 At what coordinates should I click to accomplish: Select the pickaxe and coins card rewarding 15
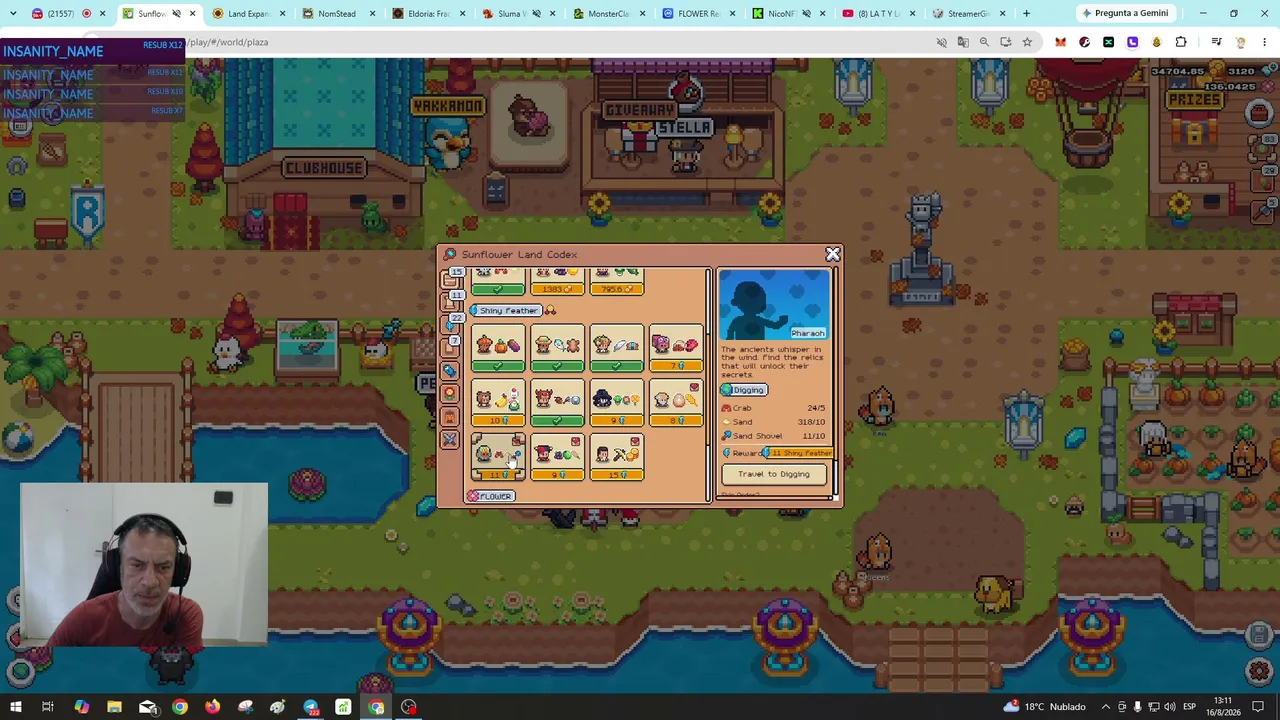tap(616, 458)
